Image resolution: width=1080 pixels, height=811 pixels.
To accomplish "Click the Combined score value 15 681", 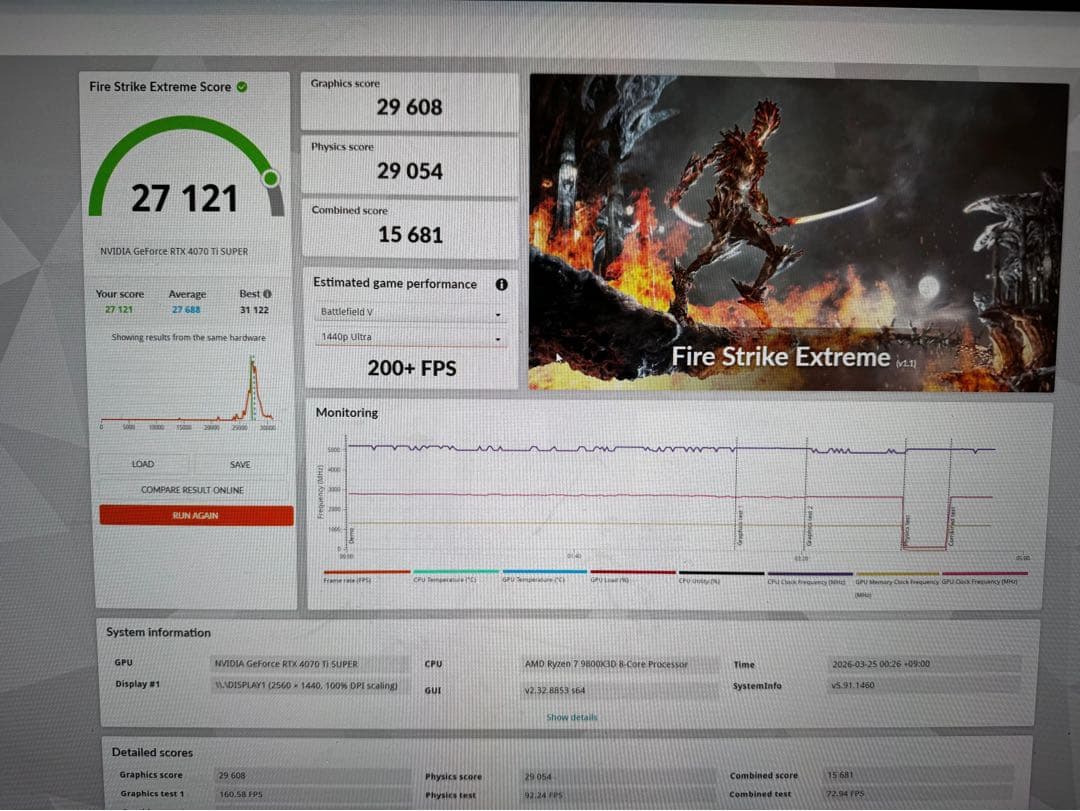I will click(x=410, y=235).
